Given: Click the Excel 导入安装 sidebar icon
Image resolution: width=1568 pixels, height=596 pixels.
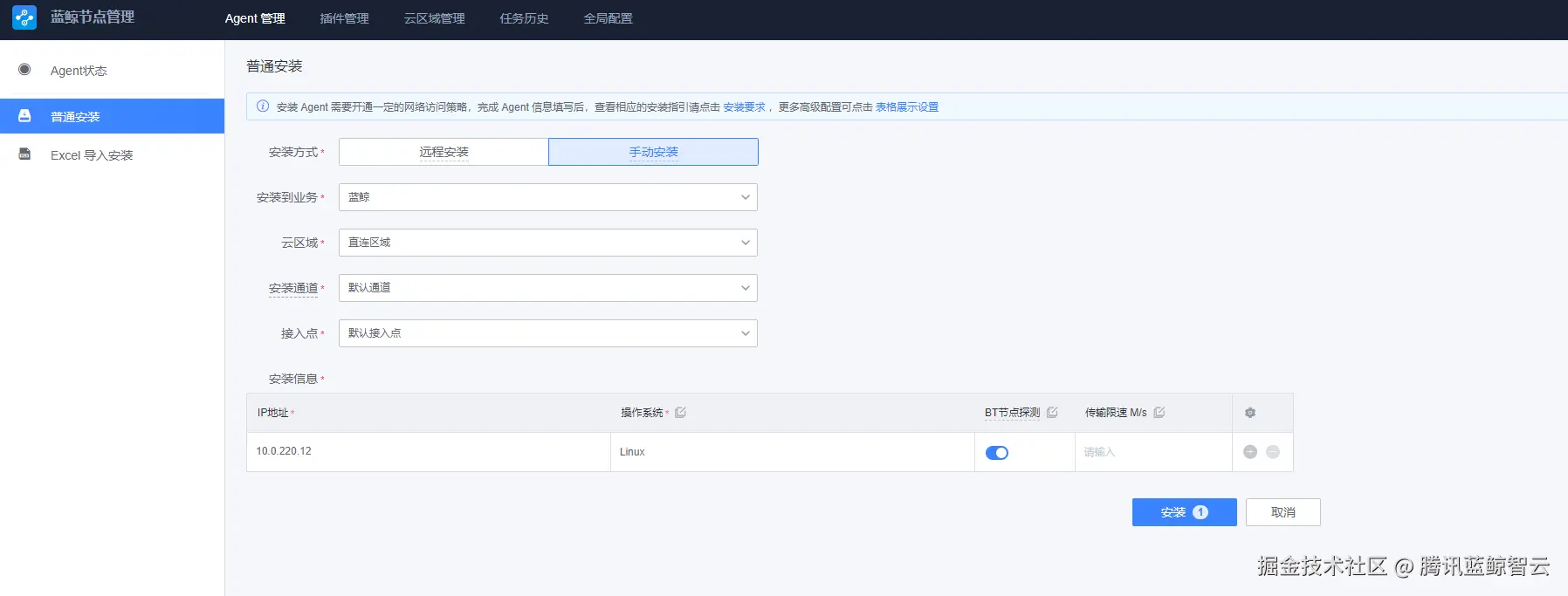Looking at the screenshot, I should pos(24,154).
